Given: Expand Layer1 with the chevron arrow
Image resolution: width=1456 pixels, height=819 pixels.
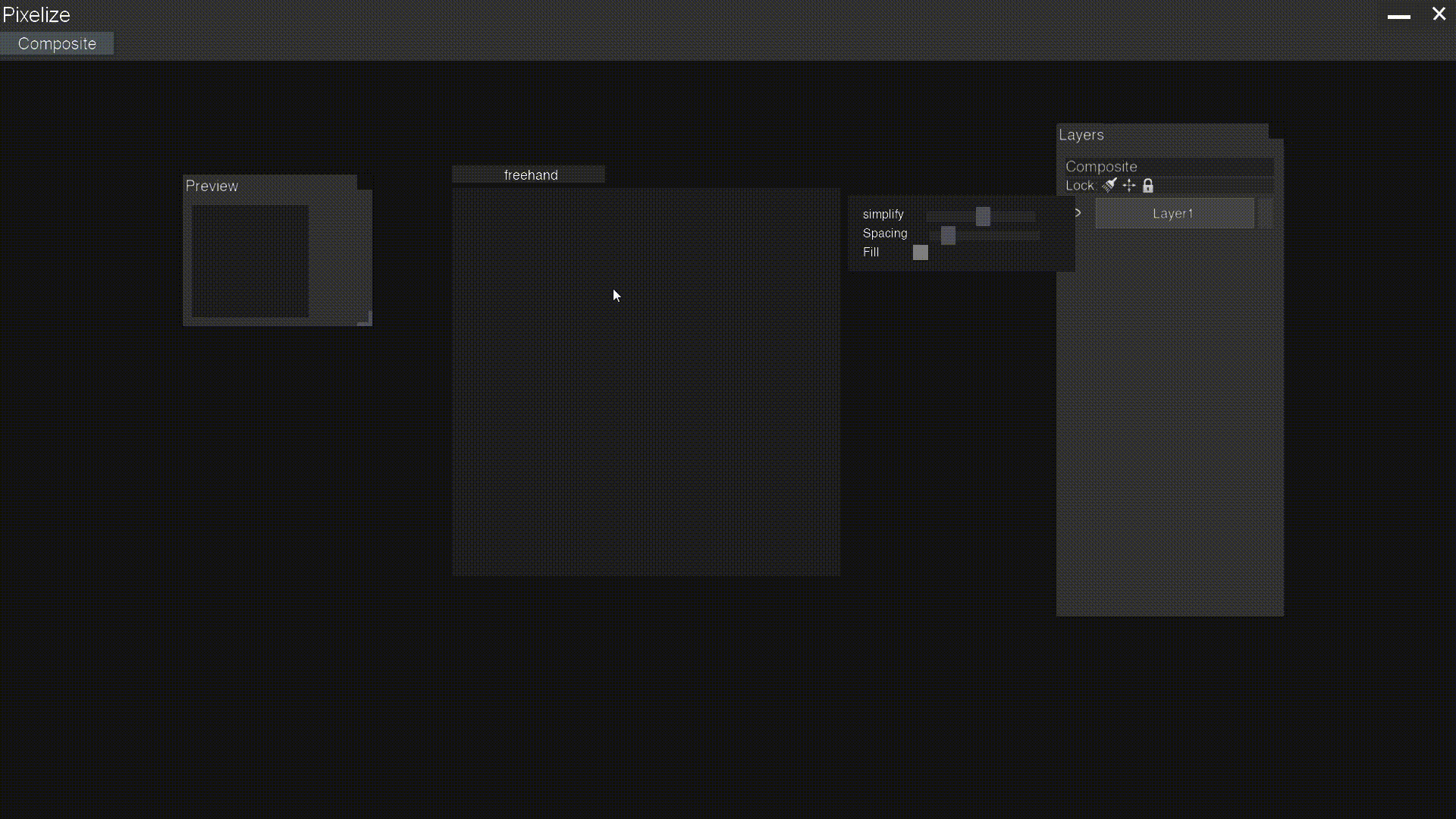Looking at the screenshot, I should (1078, 213).
